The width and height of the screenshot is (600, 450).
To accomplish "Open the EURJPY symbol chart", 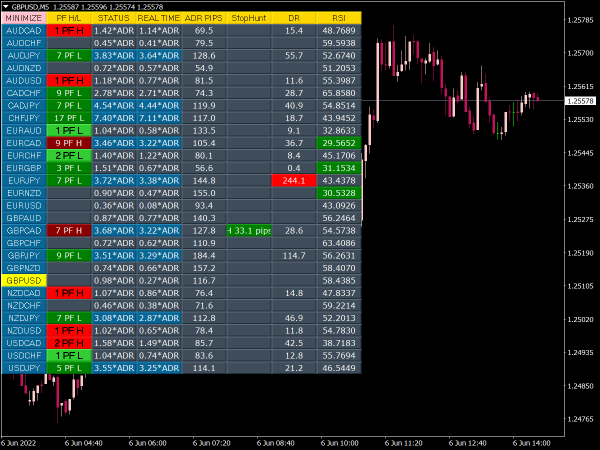I will click(x=24, y=181).
